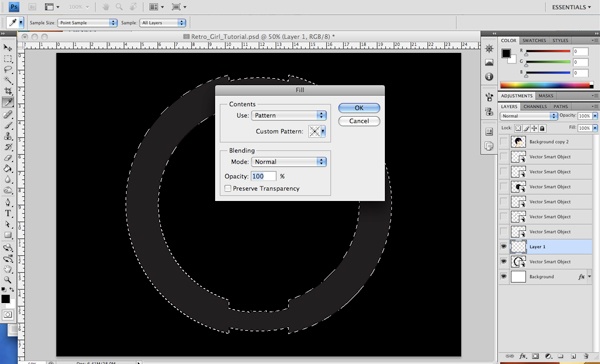This screenshot has width=600, height=364.
Task: Create a new layer icon
Action: coord(573,356)
